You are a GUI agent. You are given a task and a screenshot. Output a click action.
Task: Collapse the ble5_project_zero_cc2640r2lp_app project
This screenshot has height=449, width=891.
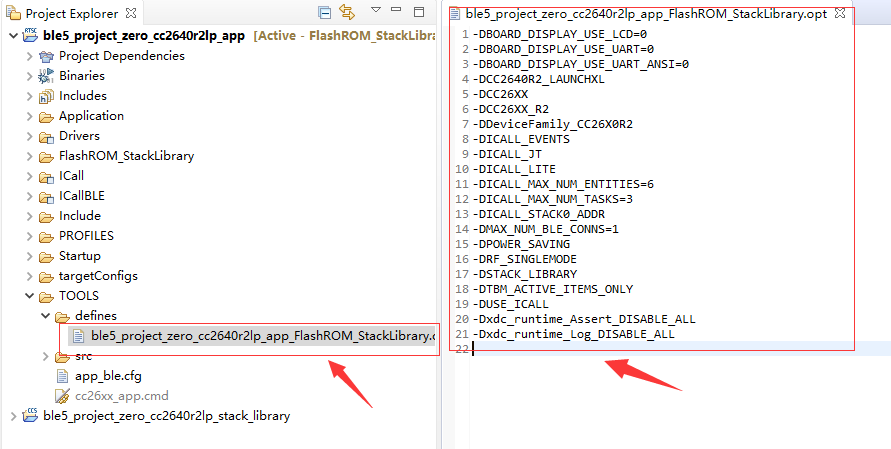14,36
